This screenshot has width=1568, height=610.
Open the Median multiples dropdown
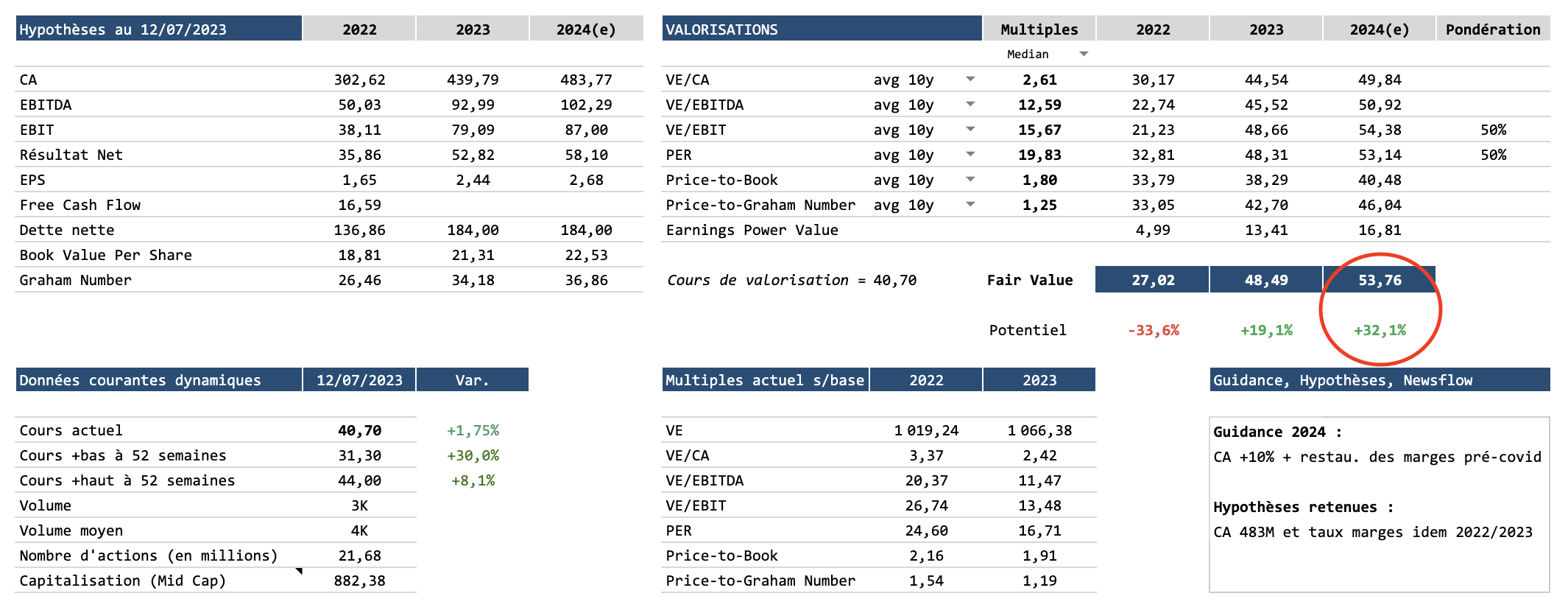[x=1084, y=54]
